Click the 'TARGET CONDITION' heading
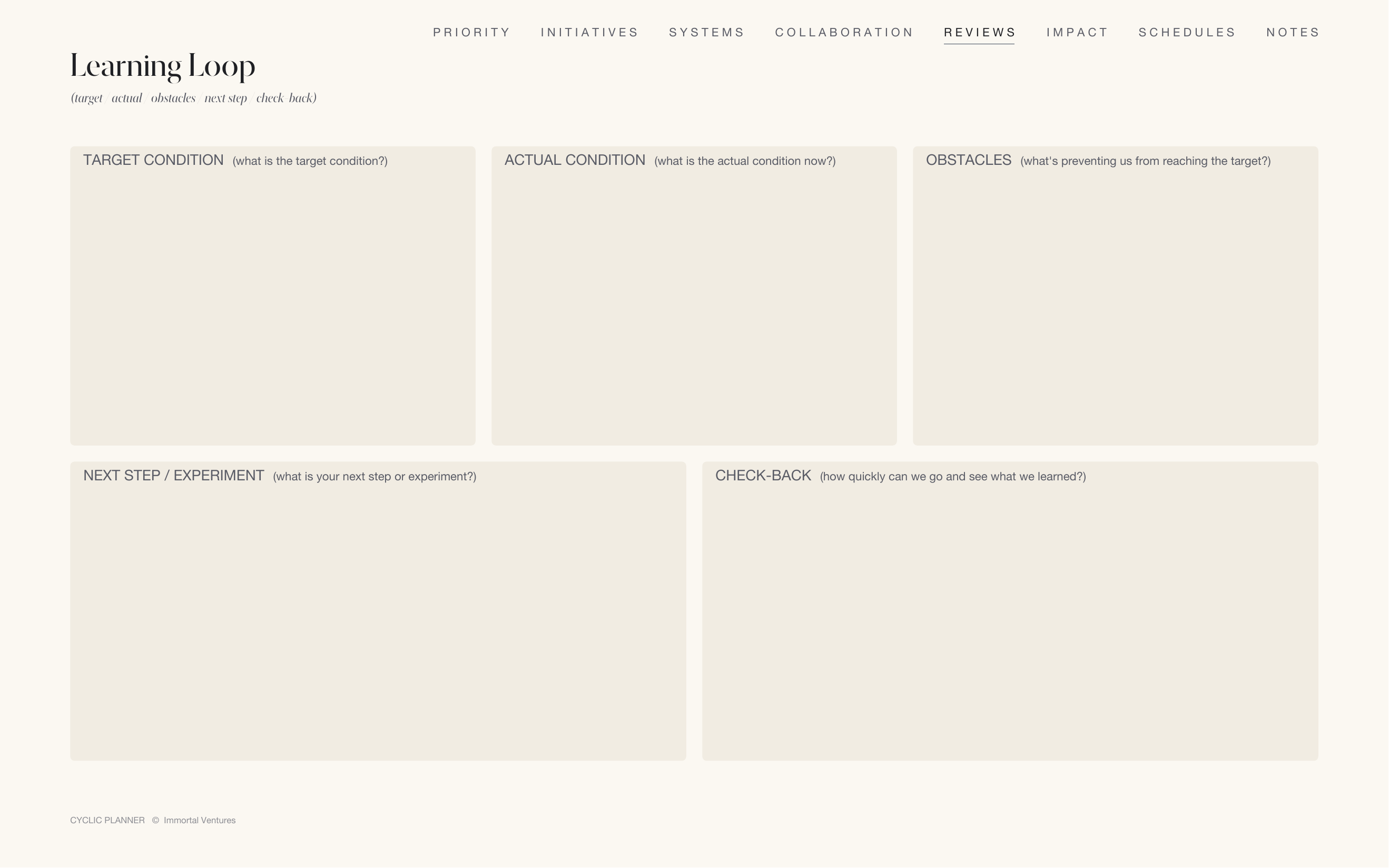Screen dimensions: 1389x868 click(153, 160)
